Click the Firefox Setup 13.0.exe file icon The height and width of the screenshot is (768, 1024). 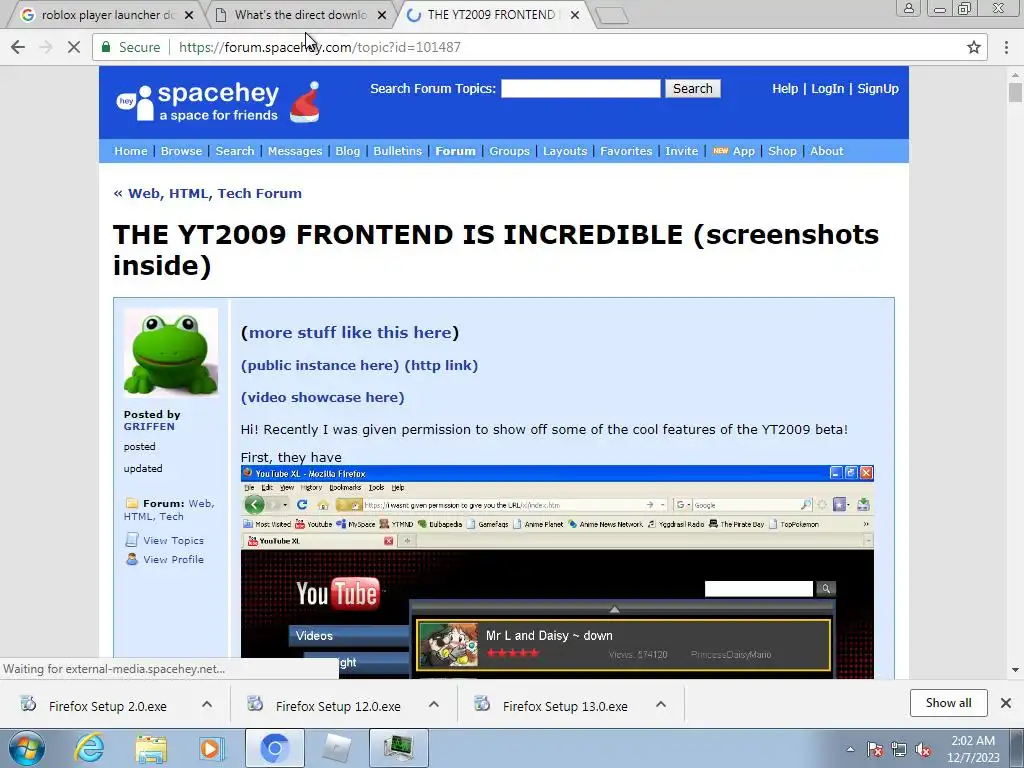(x=482, y=704)
